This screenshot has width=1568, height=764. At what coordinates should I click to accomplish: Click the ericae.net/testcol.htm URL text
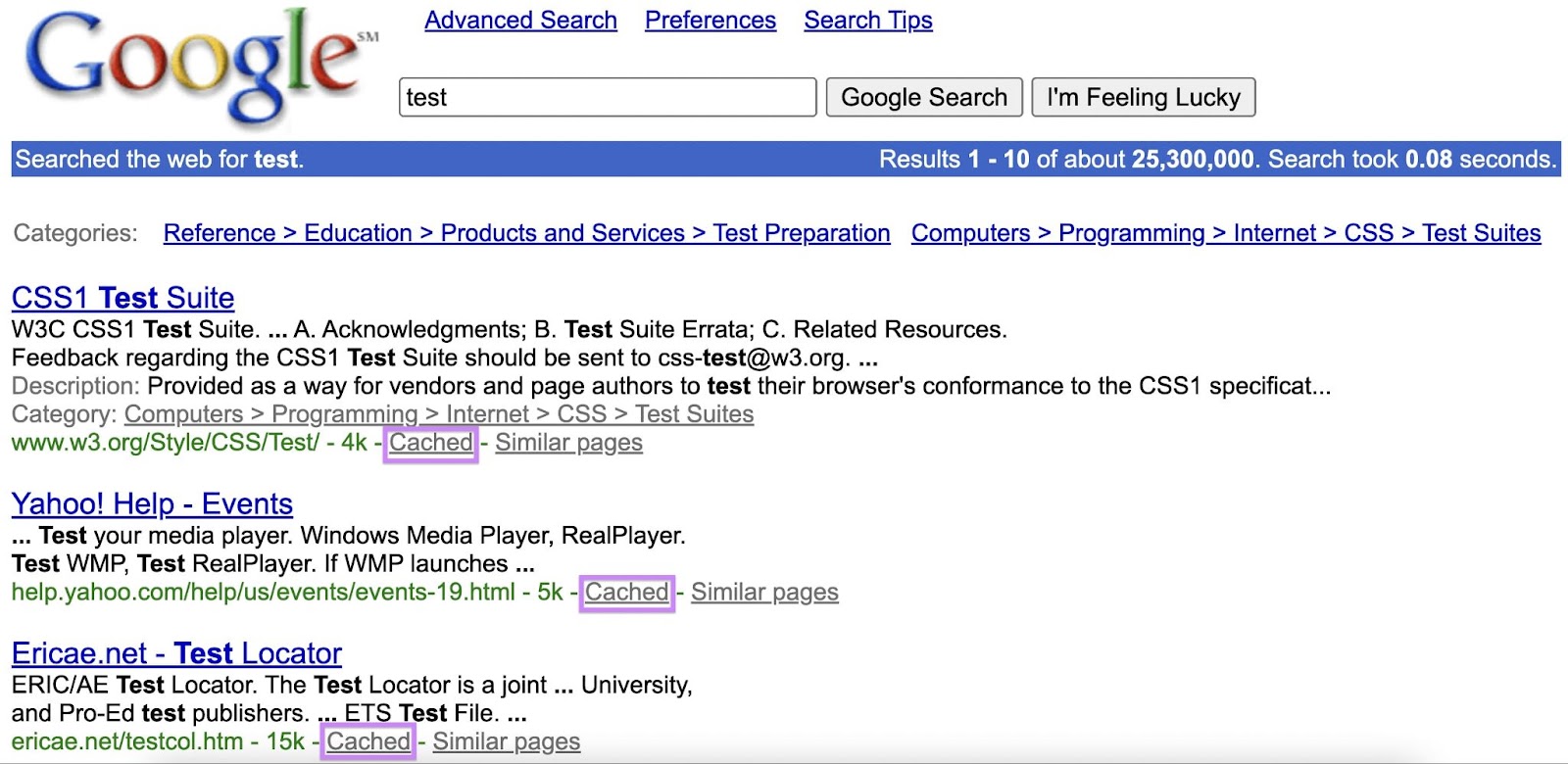[127, 741]
